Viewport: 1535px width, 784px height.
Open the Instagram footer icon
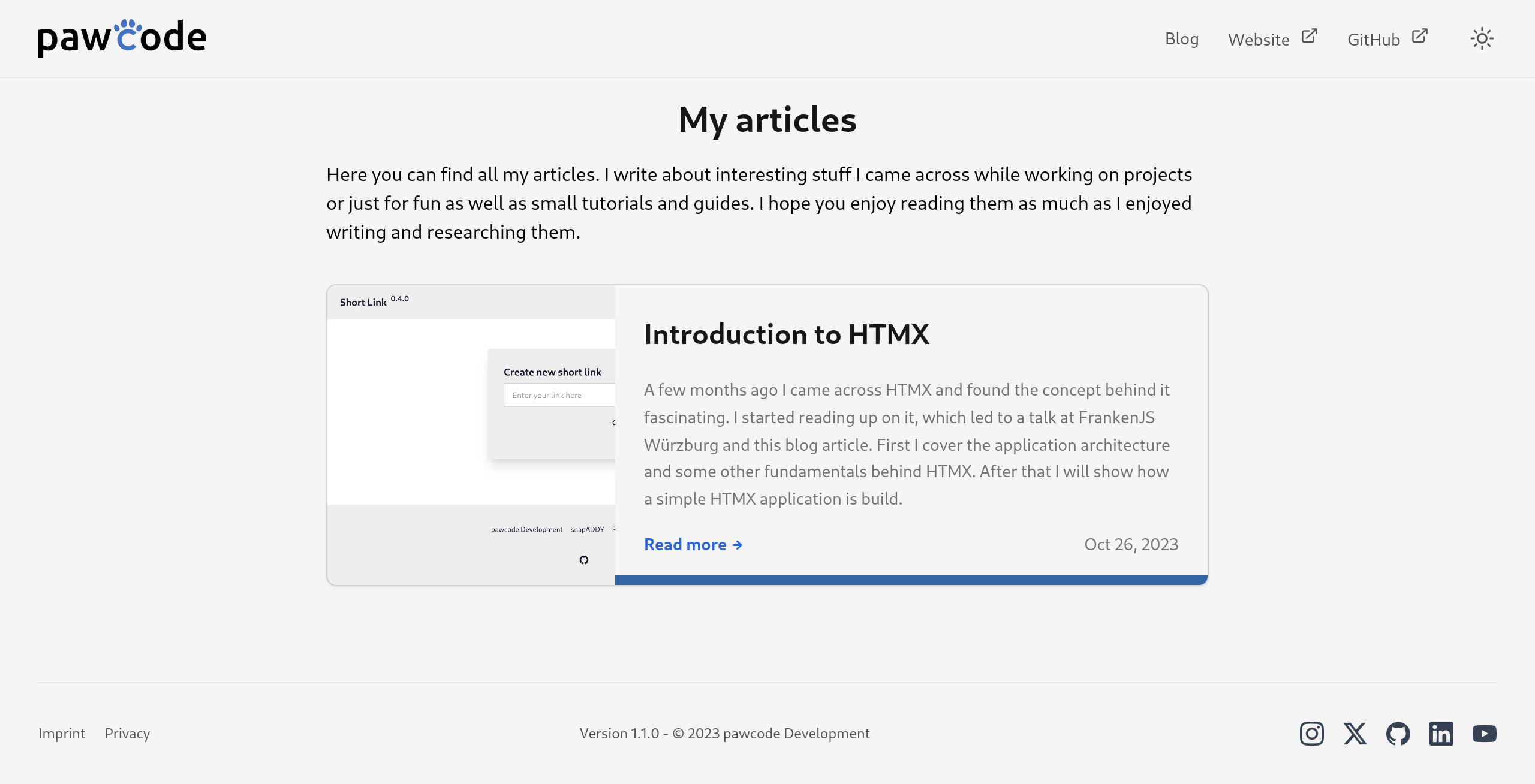click(x=1311, y=734)
